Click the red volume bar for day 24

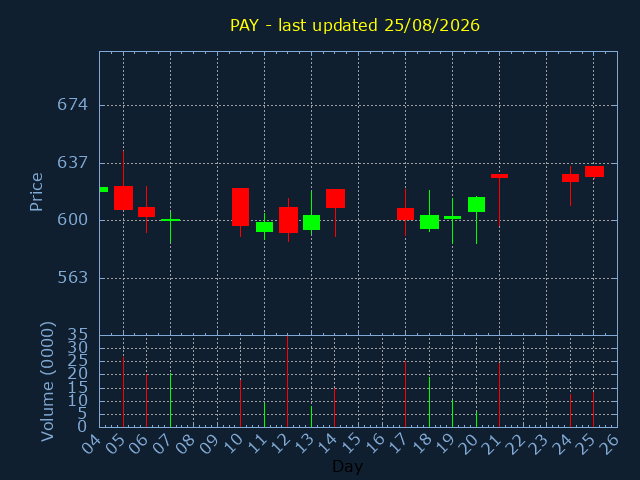(x=570, y=411)
